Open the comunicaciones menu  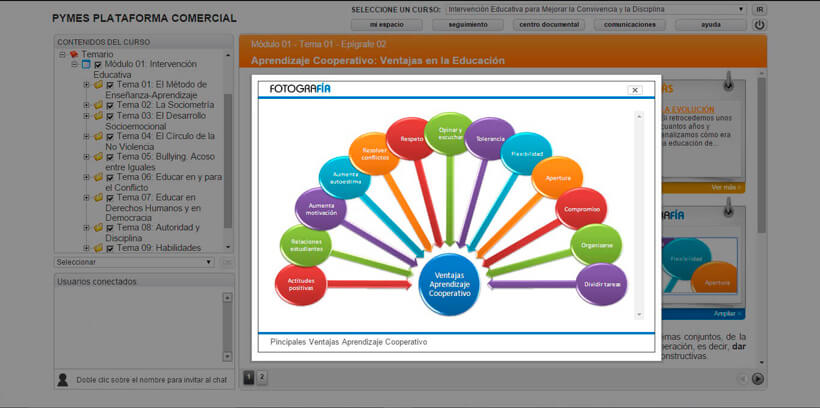[630, 25]
